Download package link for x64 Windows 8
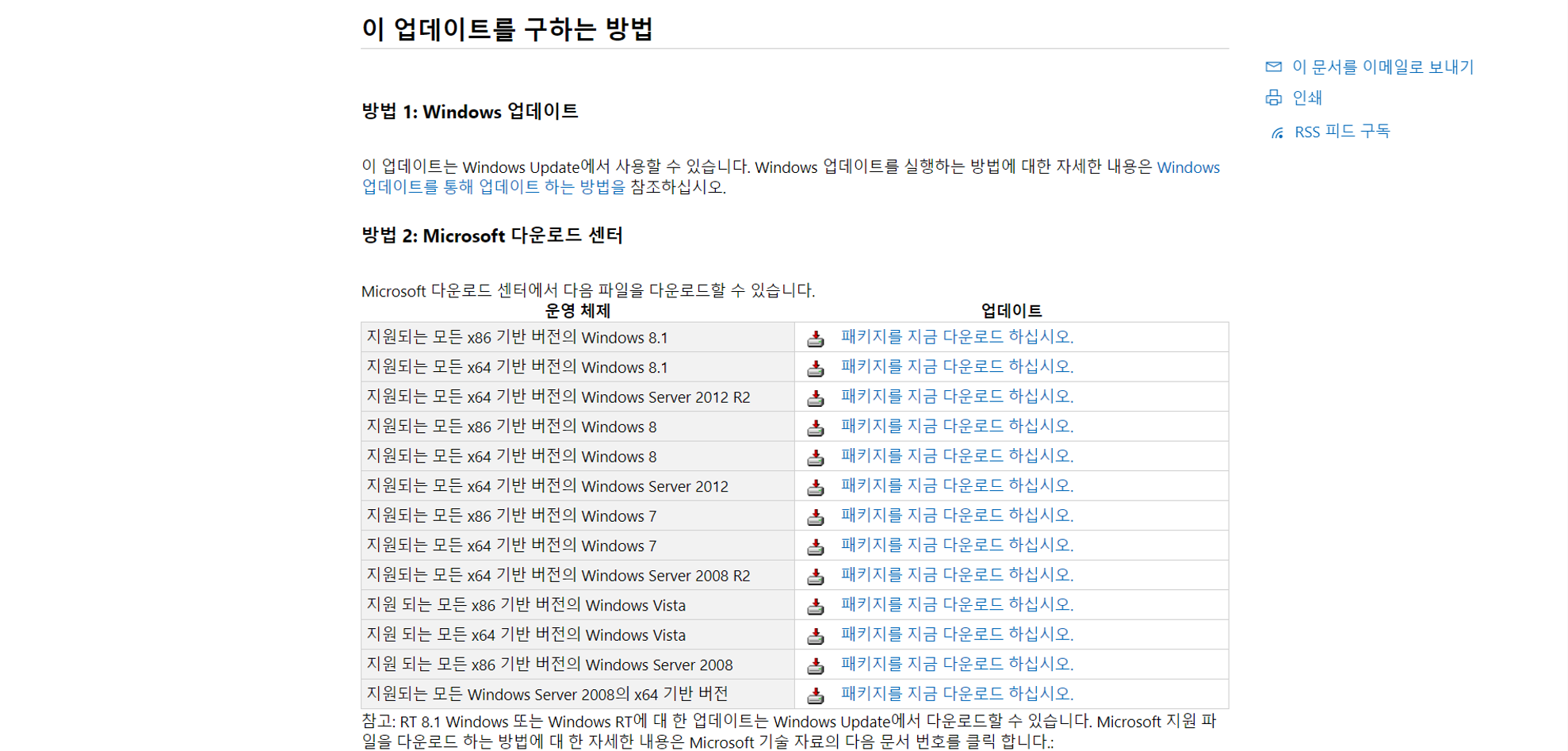 (x=957, y=455)
